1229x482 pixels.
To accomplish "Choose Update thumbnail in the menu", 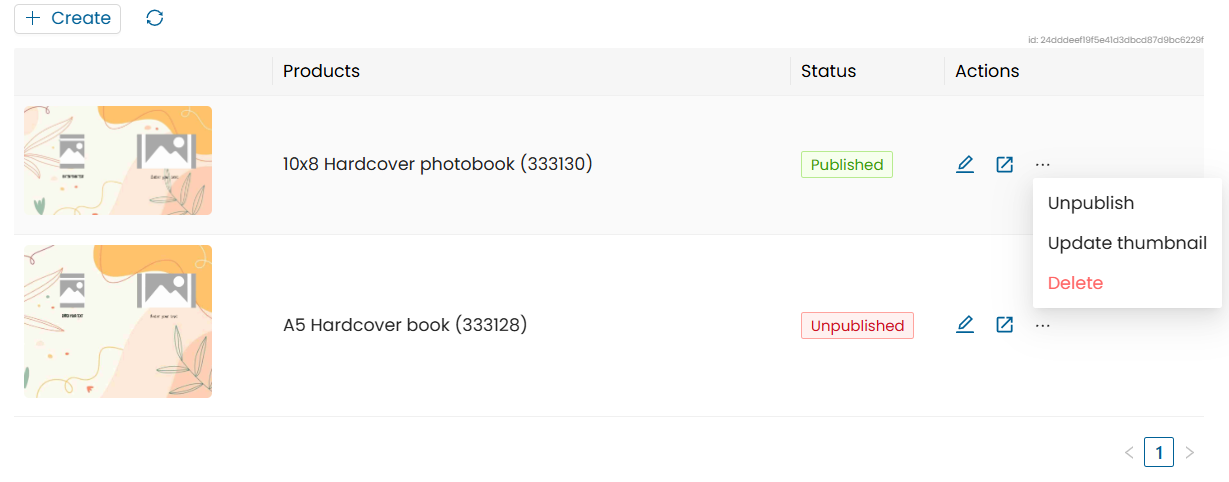I will pyautogui.click(x=1127, y=243).
